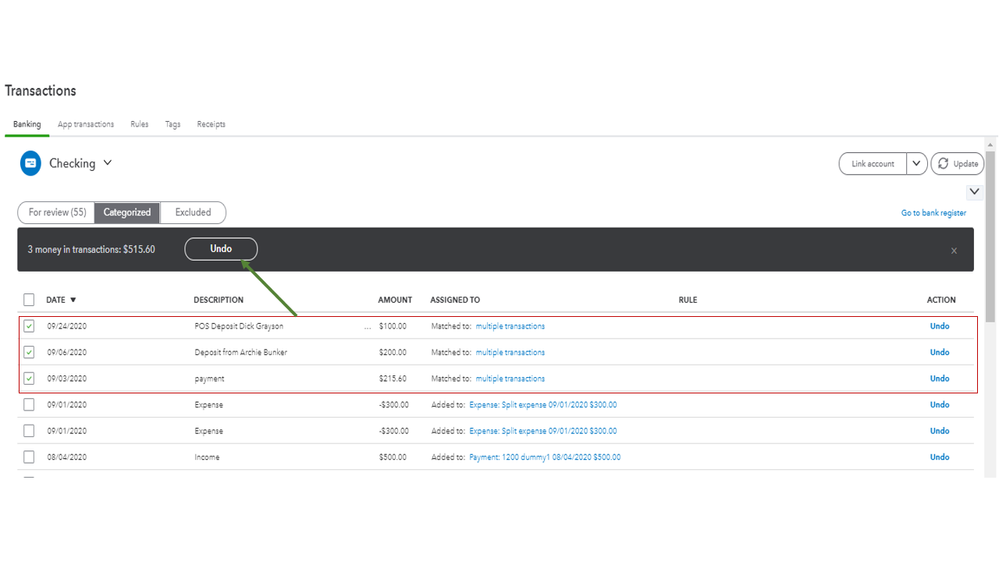This screenshot has width=999, height=562.
Task: Expand the chevron below Update button
Action: point(974,191)
